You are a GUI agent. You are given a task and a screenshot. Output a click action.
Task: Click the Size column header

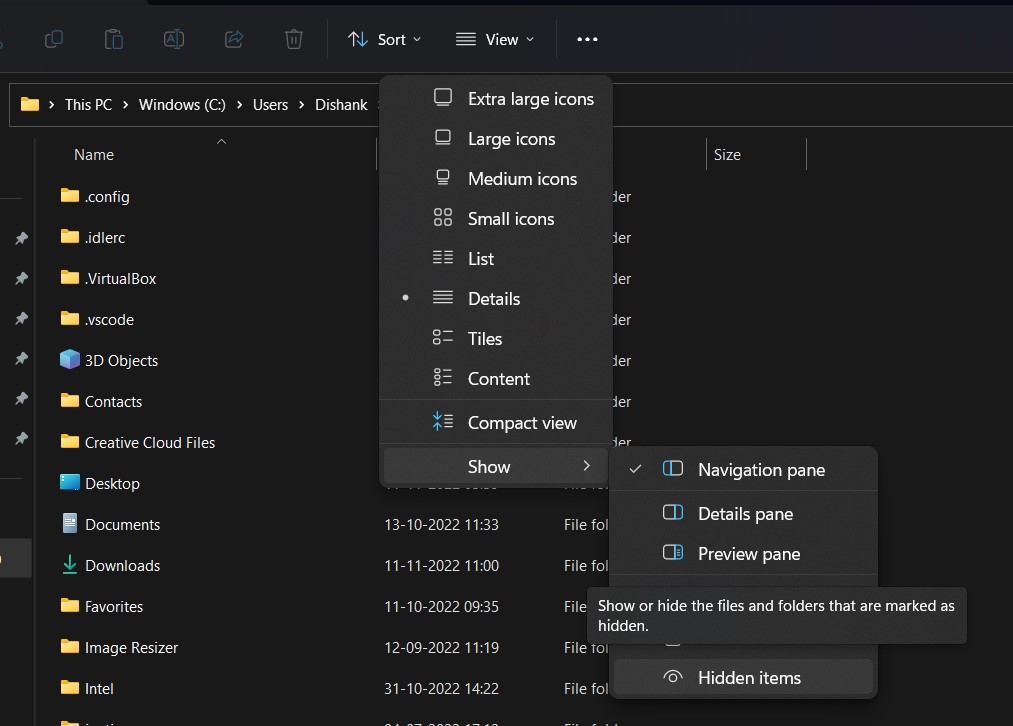(727, 155)
